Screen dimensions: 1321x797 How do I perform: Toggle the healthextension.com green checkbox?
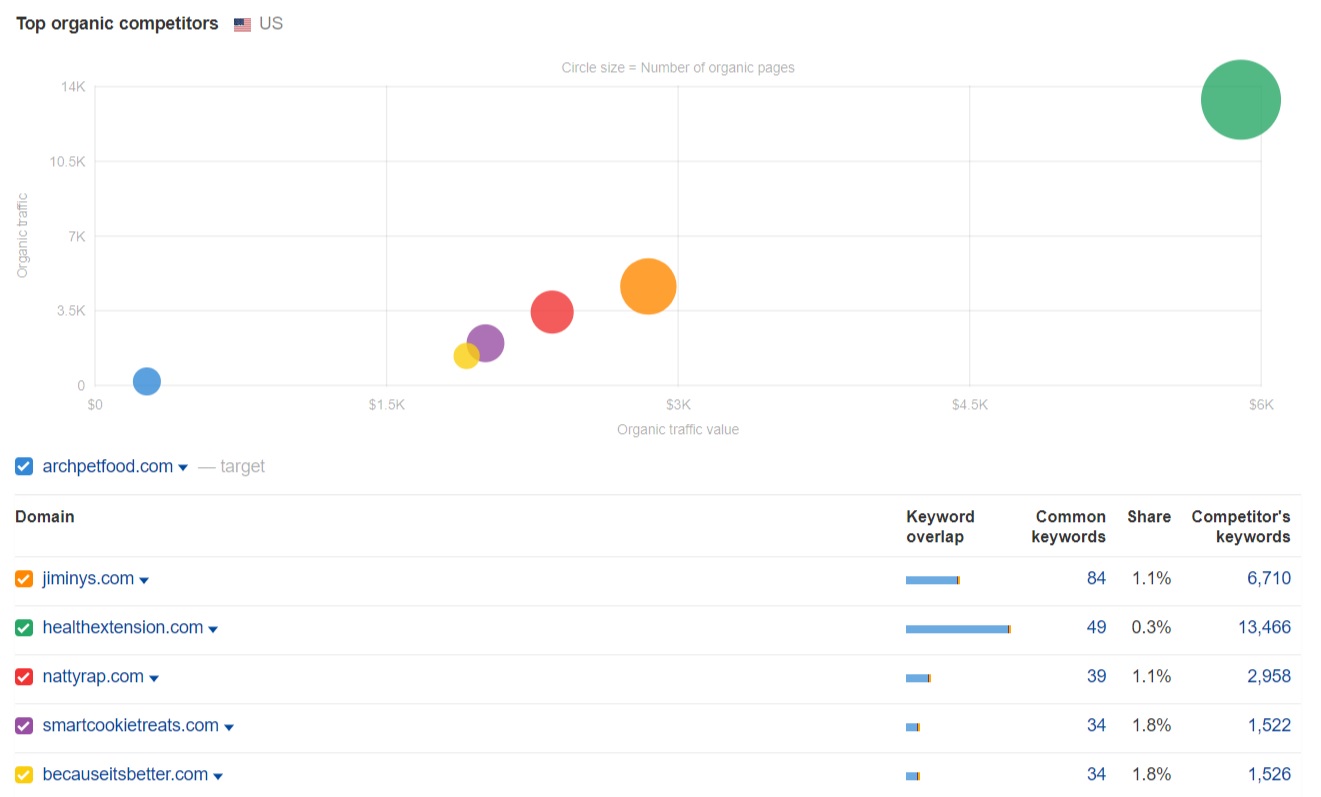[24, 628]
